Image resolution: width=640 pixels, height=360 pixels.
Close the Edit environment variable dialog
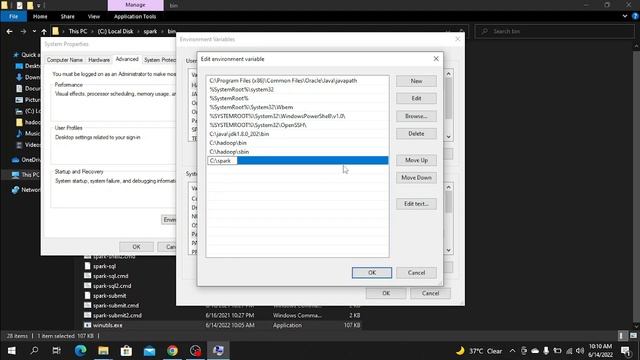point(436,59)
